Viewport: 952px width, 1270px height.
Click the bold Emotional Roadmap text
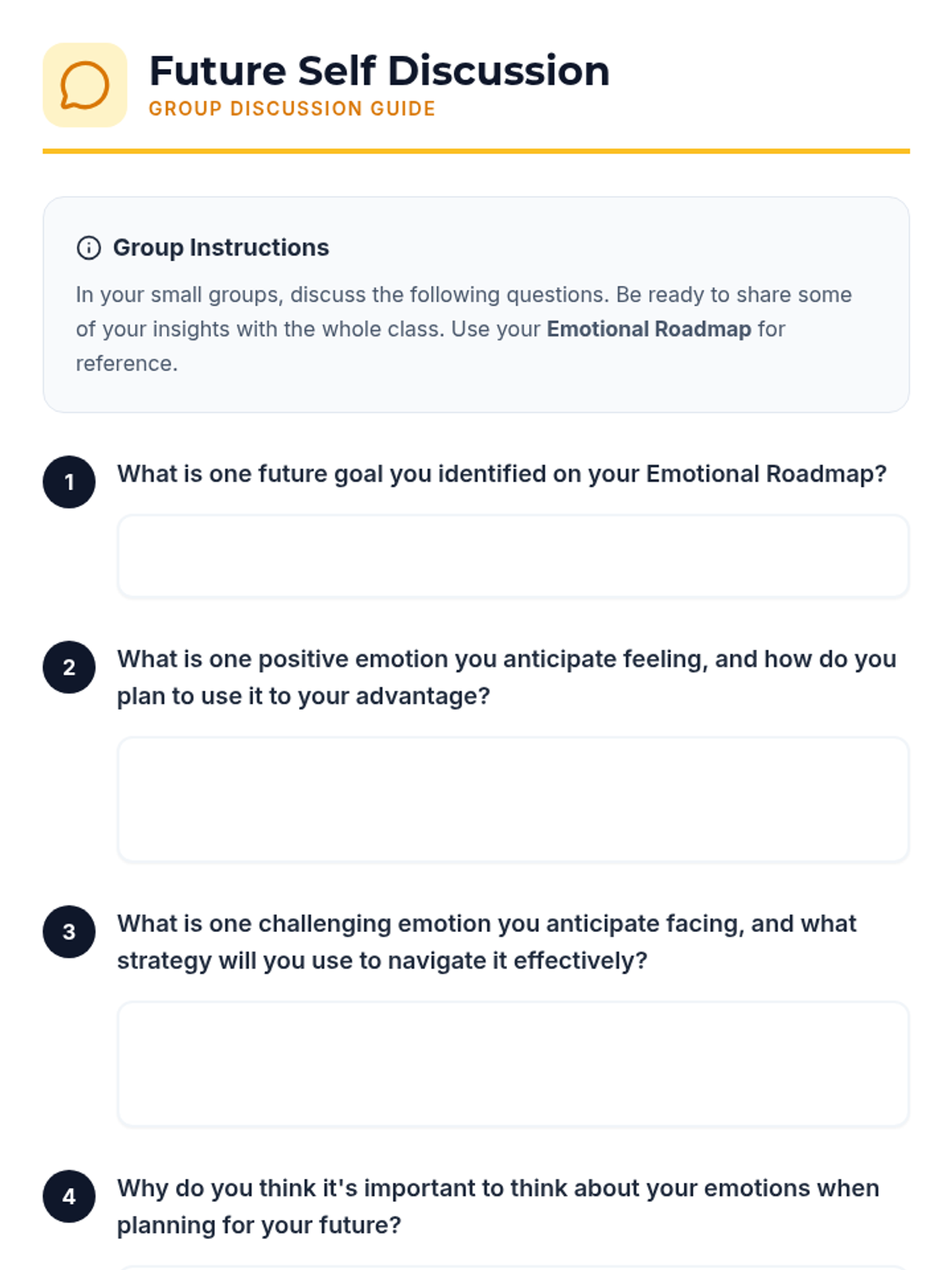[648, 329]
